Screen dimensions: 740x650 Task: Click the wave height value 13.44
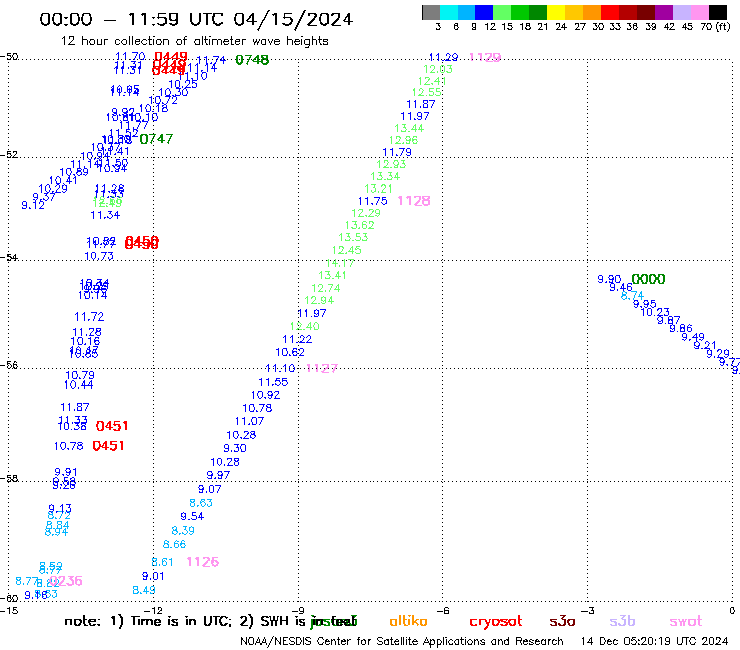point(409,128)
